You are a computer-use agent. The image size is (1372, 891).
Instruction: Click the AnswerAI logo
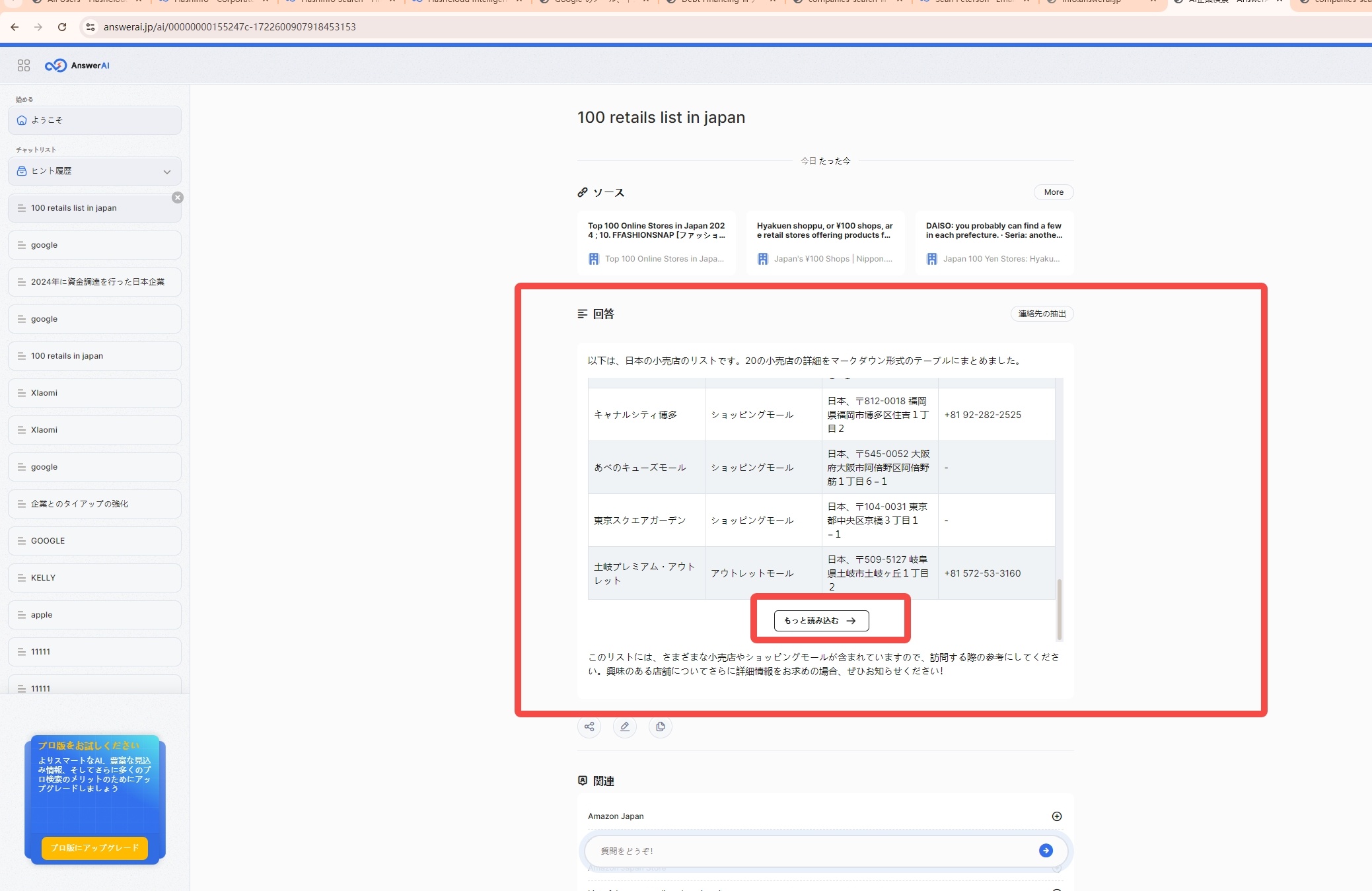[x=77, y=65]
